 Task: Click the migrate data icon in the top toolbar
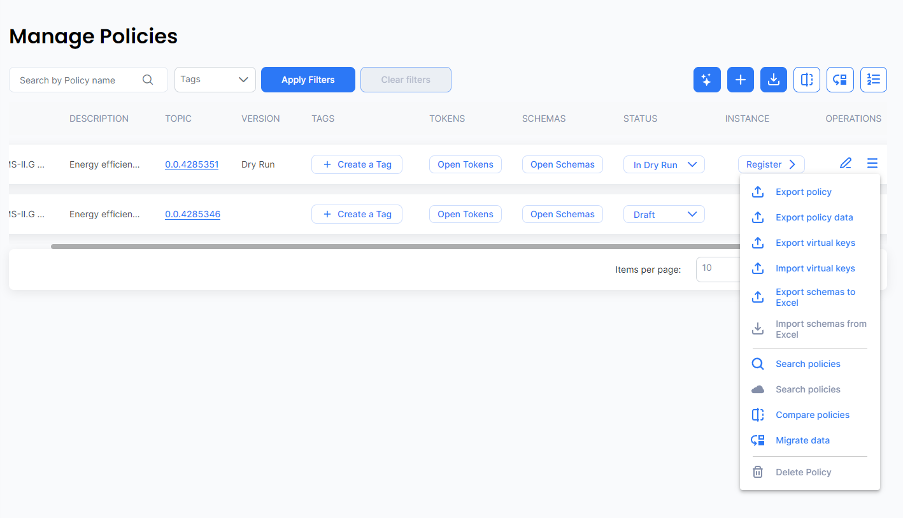coord(840,80)
